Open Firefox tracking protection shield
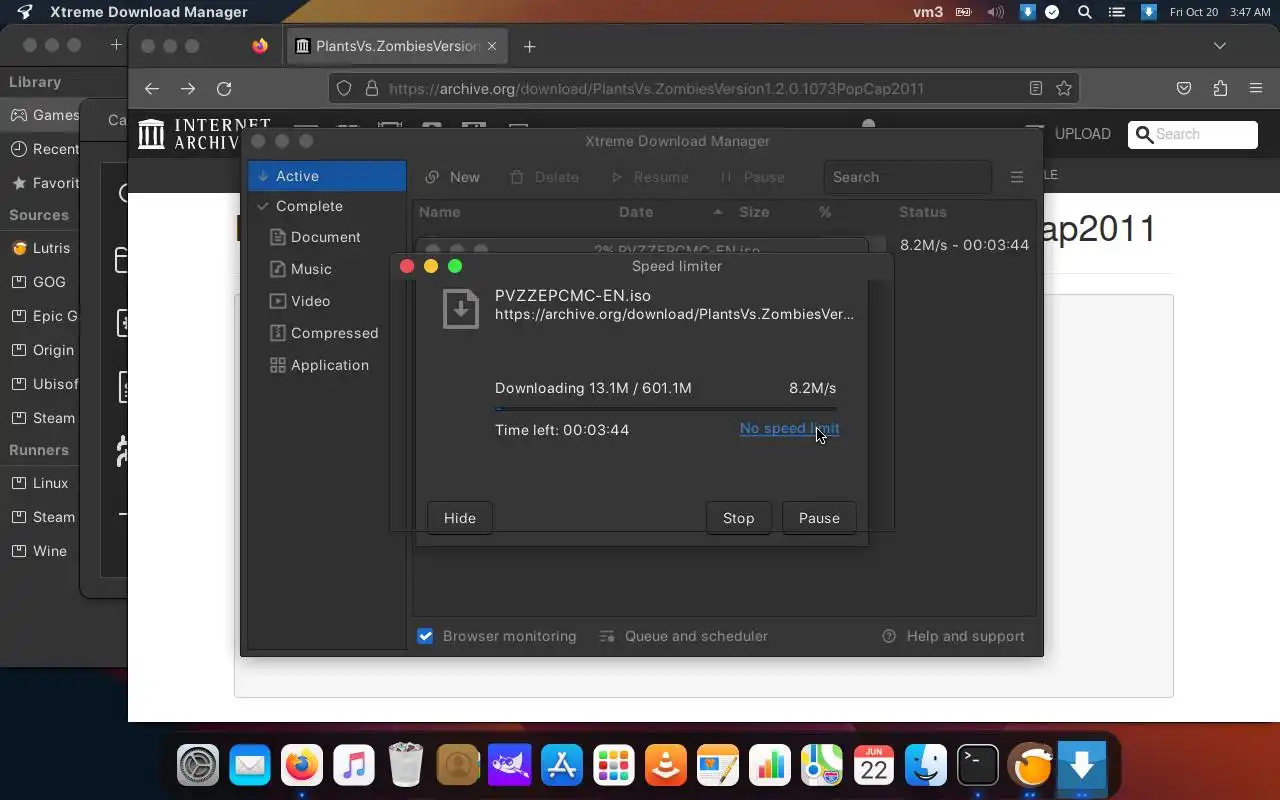The height and width of the screenshot is (800, 1280). pyautogui.click(x=344, y=88)
